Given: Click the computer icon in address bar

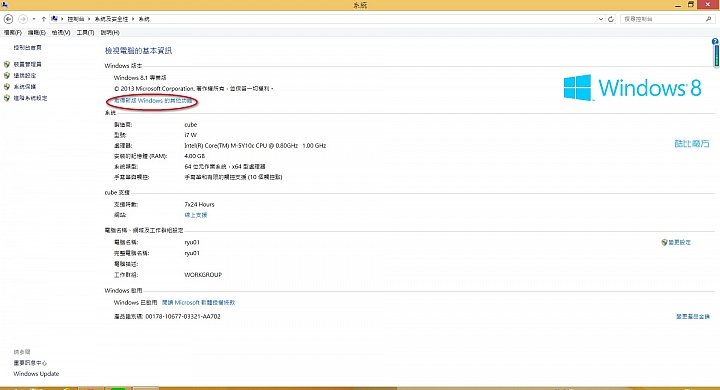Looking at the screenshot, I should 54,19.
